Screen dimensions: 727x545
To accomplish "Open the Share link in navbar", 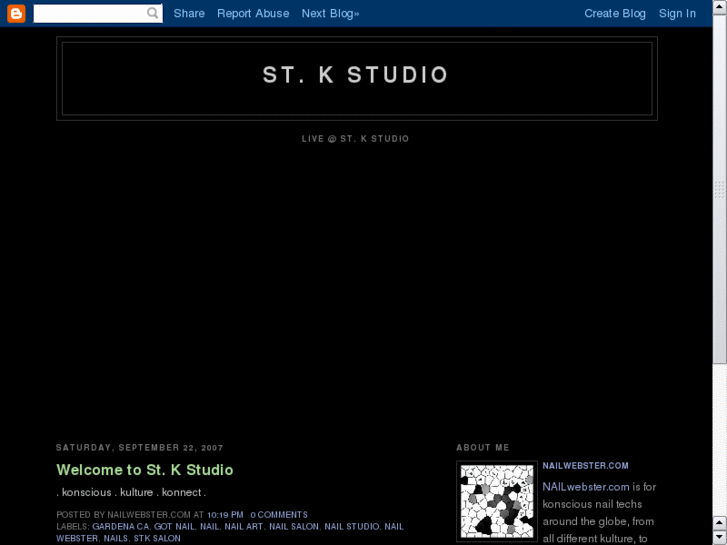I will tap(189, 13).
